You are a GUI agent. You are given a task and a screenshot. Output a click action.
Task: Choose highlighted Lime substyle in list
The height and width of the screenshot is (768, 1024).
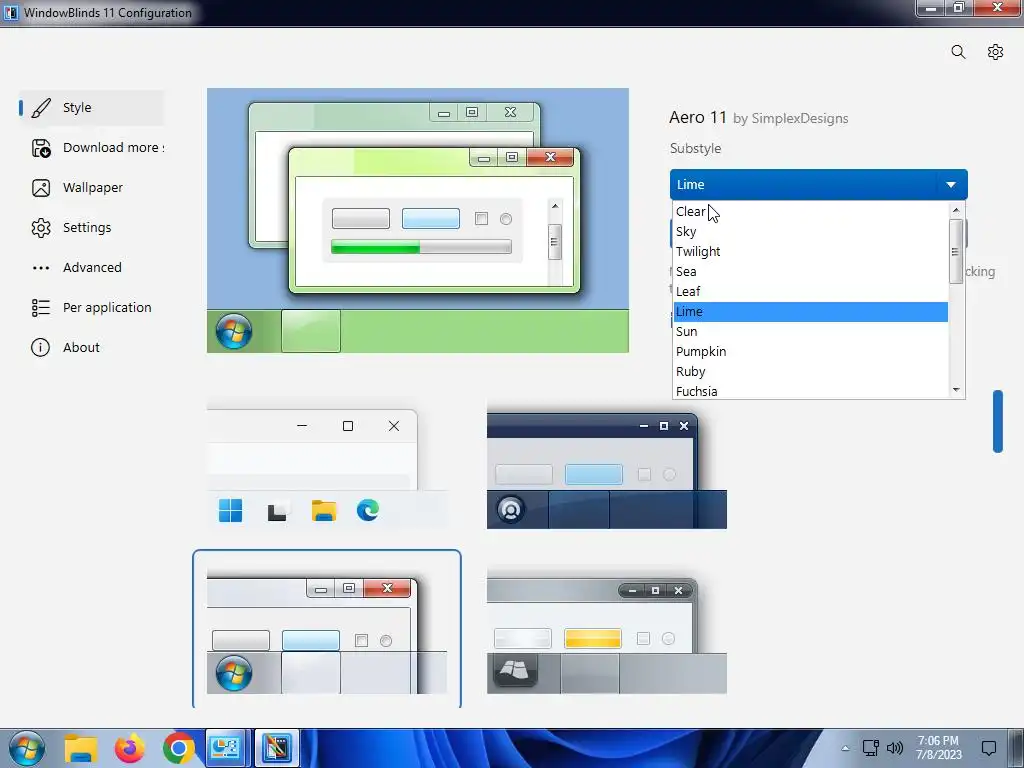810,312
